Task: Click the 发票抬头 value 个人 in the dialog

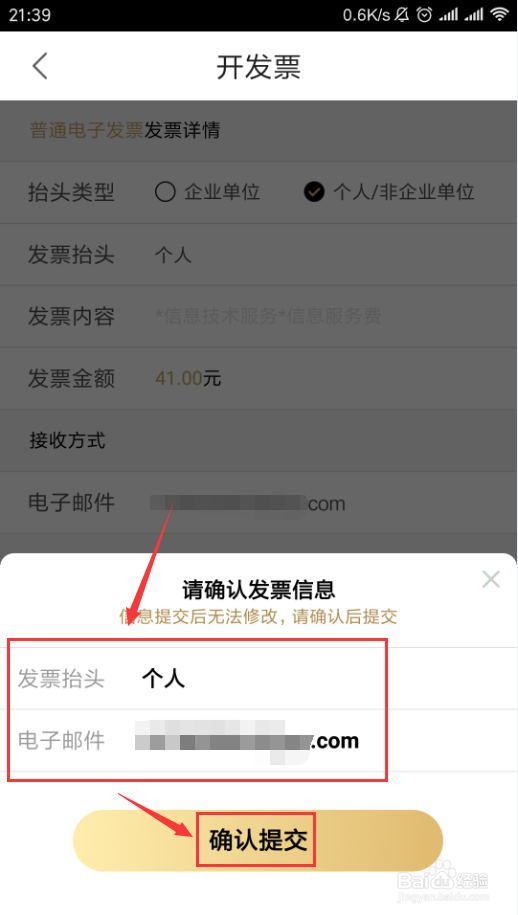Action: click(x=163, y=679)
